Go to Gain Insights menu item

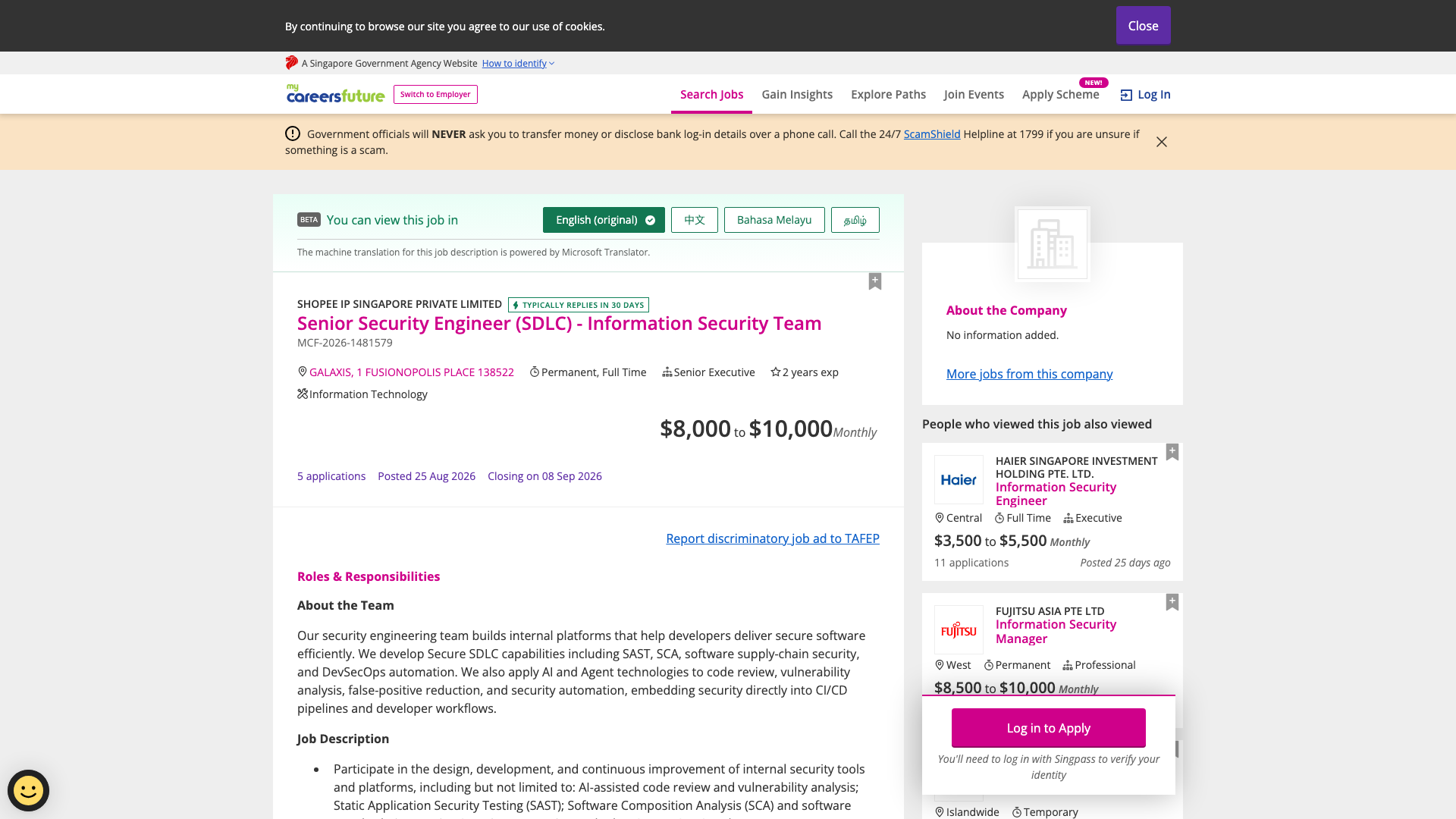(x=797, y=95)
